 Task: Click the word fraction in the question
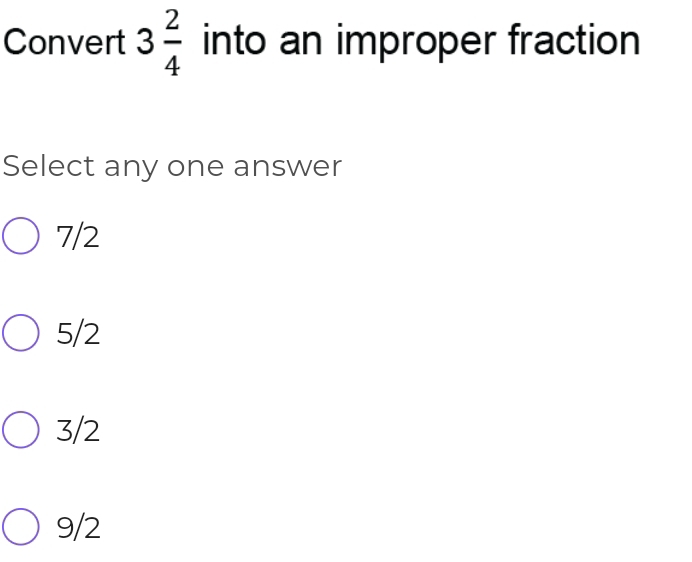[x=574, y=40]
